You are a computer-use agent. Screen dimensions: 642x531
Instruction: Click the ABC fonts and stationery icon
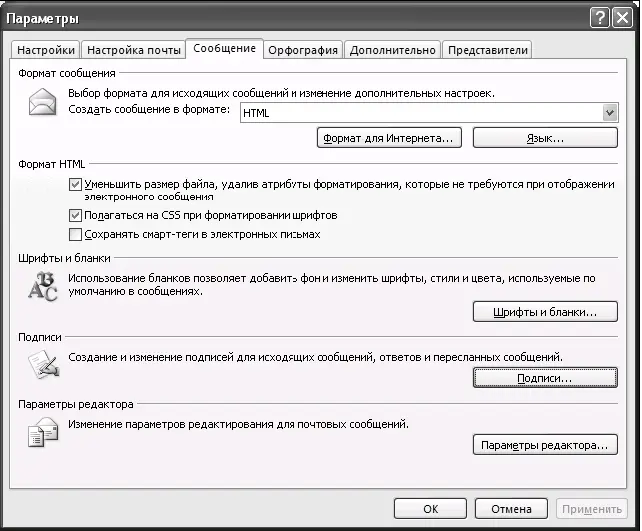point(43,287)
